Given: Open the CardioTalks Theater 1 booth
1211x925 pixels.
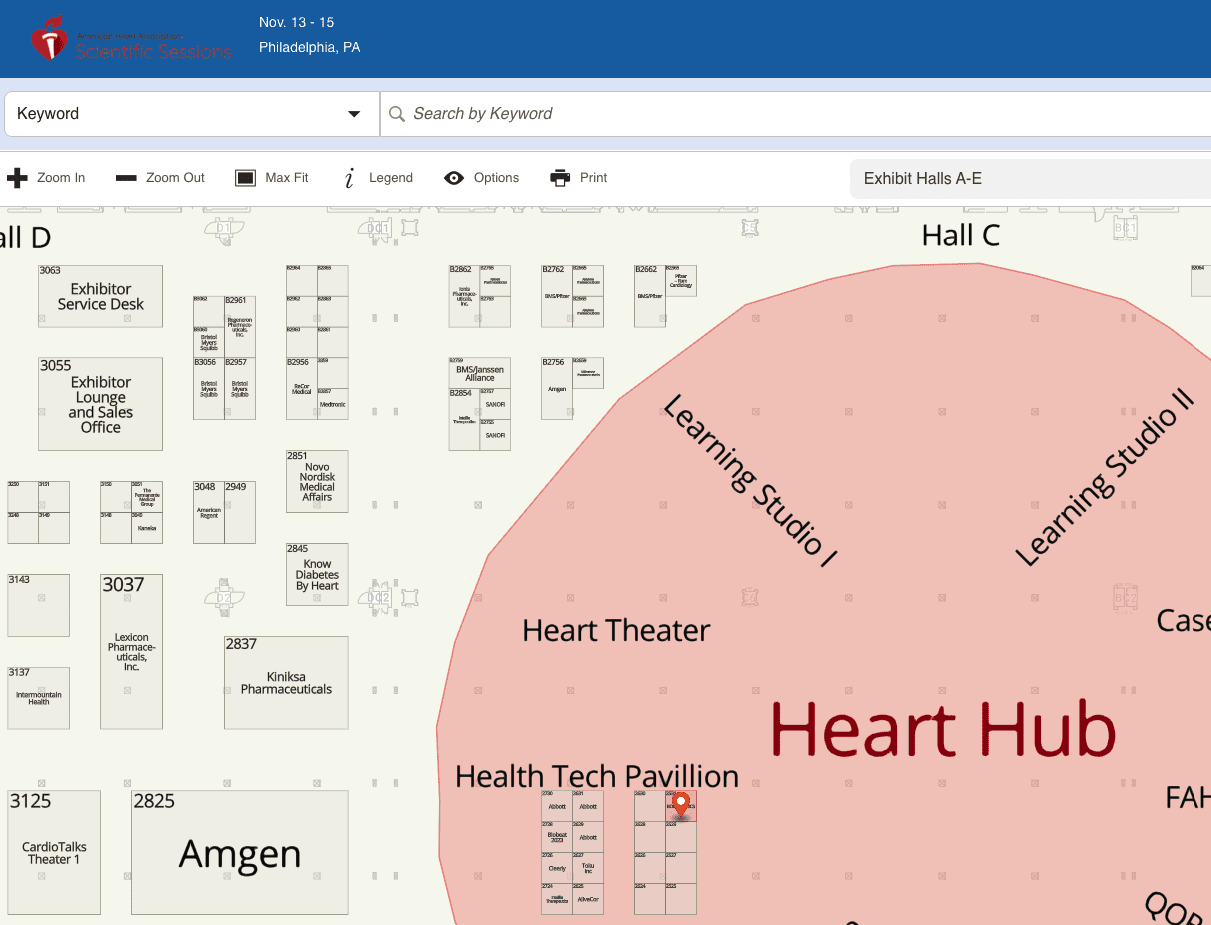Looking at the screenshot, I should [x=54, y=853].
